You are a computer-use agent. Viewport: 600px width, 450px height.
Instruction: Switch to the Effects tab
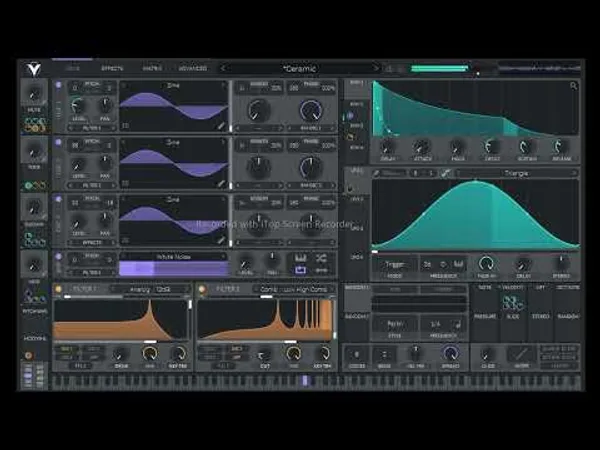click(x=112, y=68)
